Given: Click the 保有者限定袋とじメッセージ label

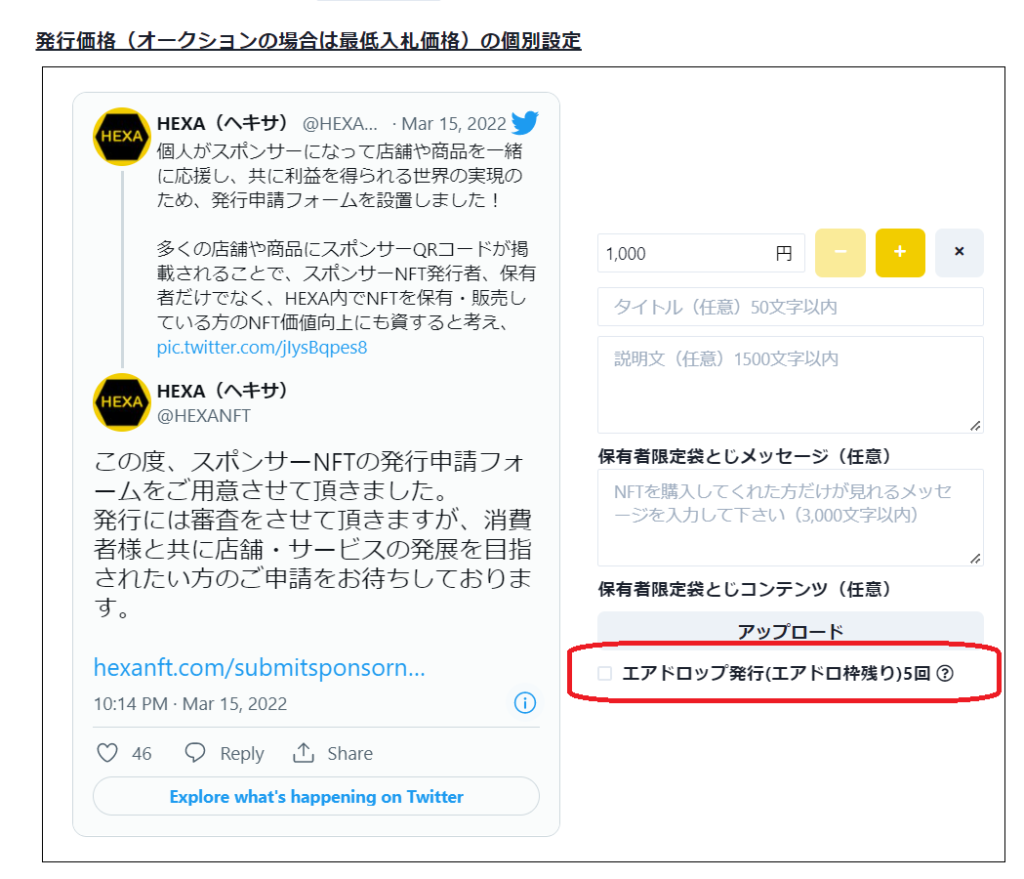Looking at the screenshot, I should (x=744, y=456).
